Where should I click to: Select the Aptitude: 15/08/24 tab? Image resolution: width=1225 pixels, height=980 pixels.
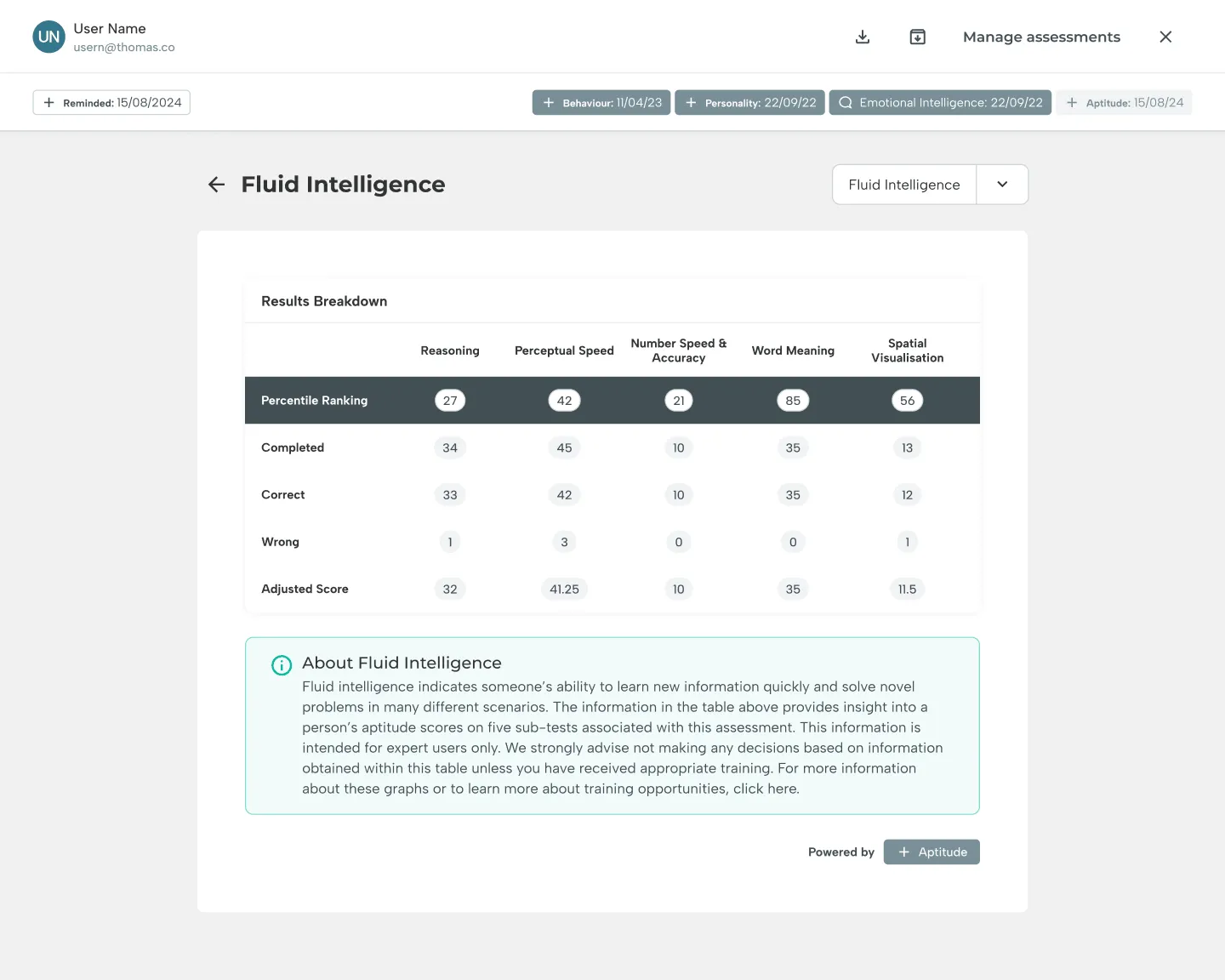click(x=1124, y=102)
